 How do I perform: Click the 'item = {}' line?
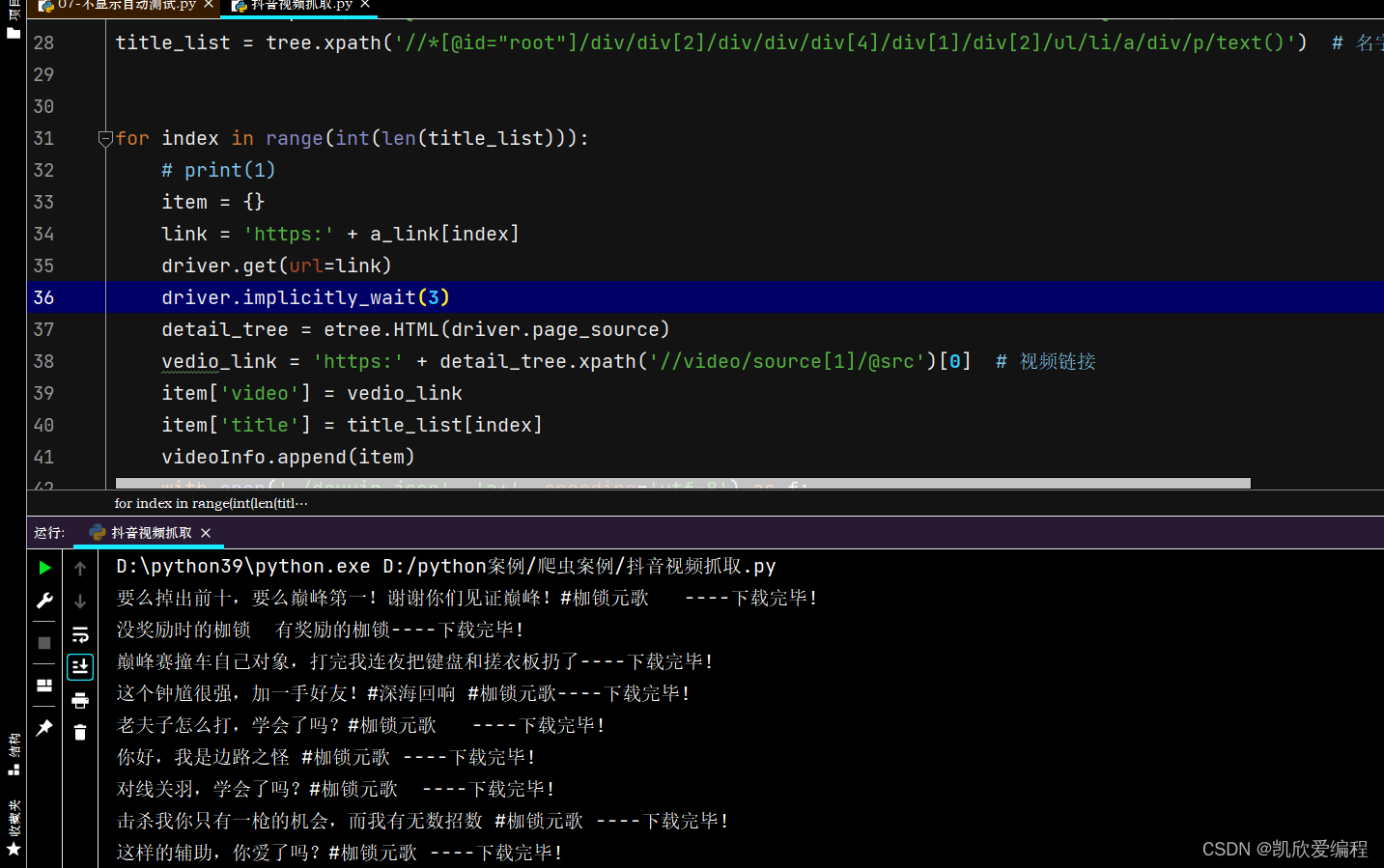(212, 202)
